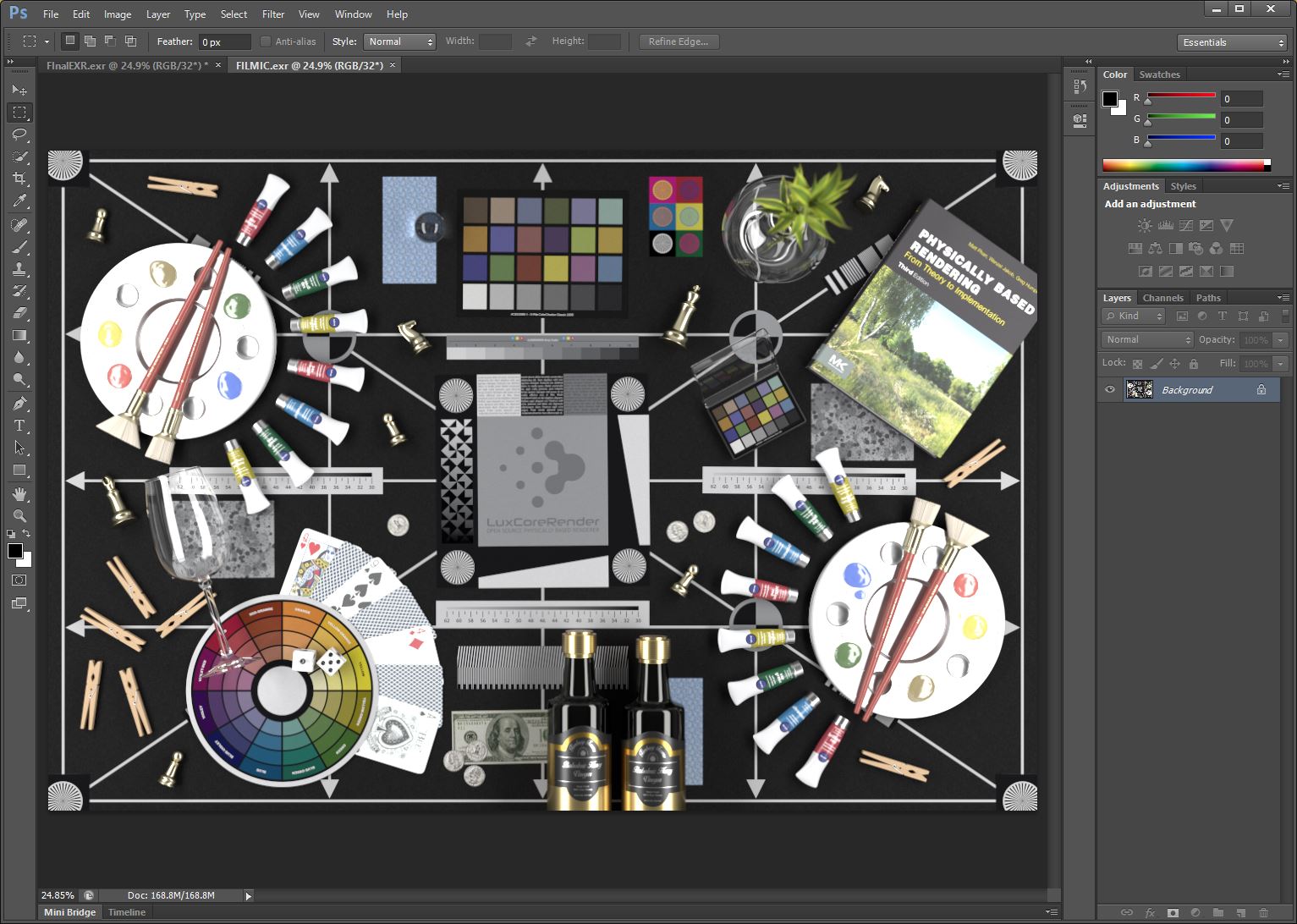
Task: Activate the Zoom tool
Action: [x=19, y=515]
